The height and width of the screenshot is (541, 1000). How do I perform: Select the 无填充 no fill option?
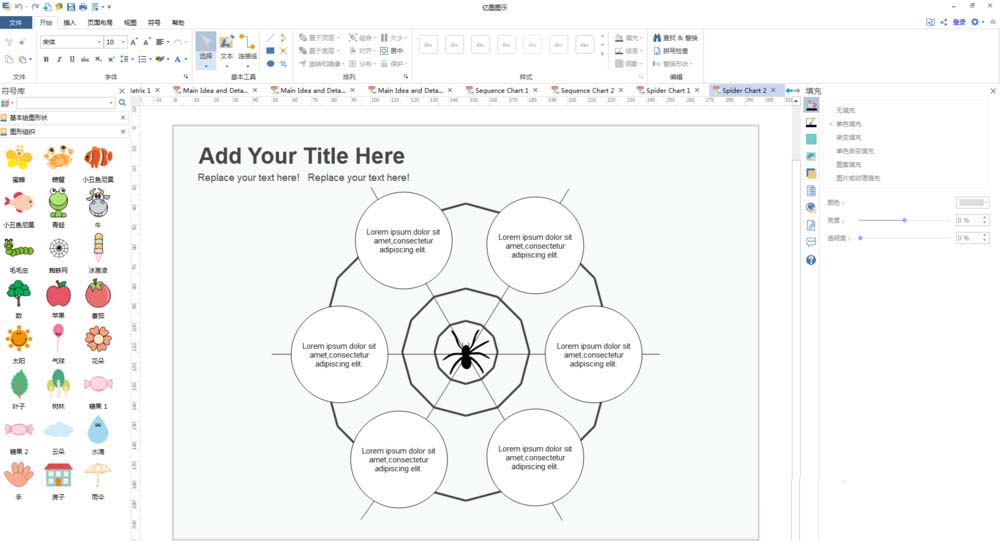coord(845,110)
